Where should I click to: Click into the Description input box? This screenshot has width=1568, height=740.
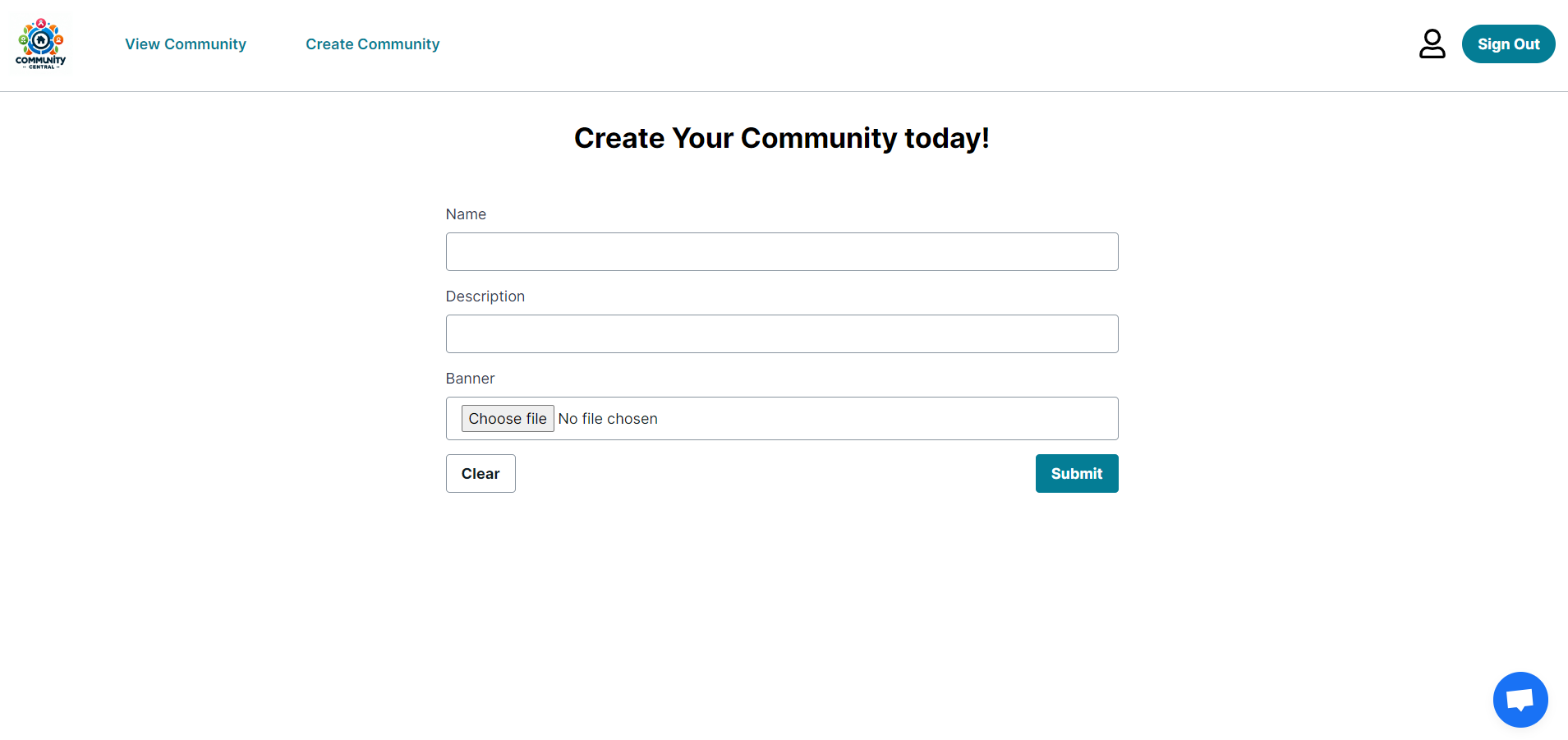click(x=781, y=334)
